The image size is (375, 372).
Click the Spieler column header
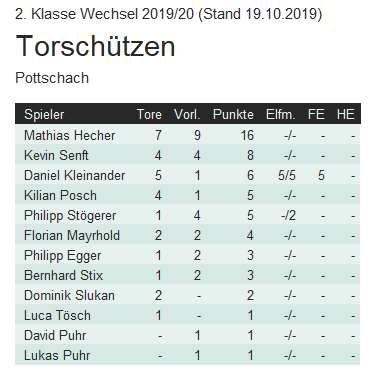(44, 114)
